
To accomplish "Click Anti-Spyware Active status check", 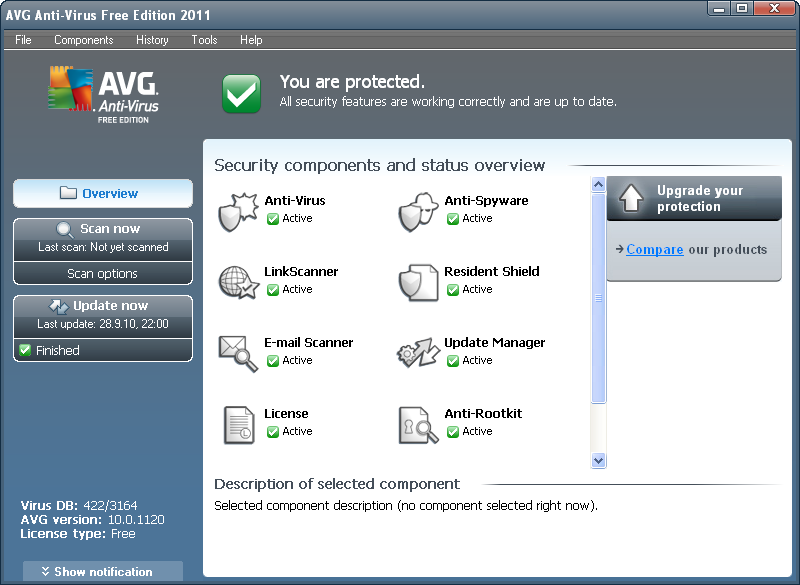I will pyautogui.click(x=453, y=219).
